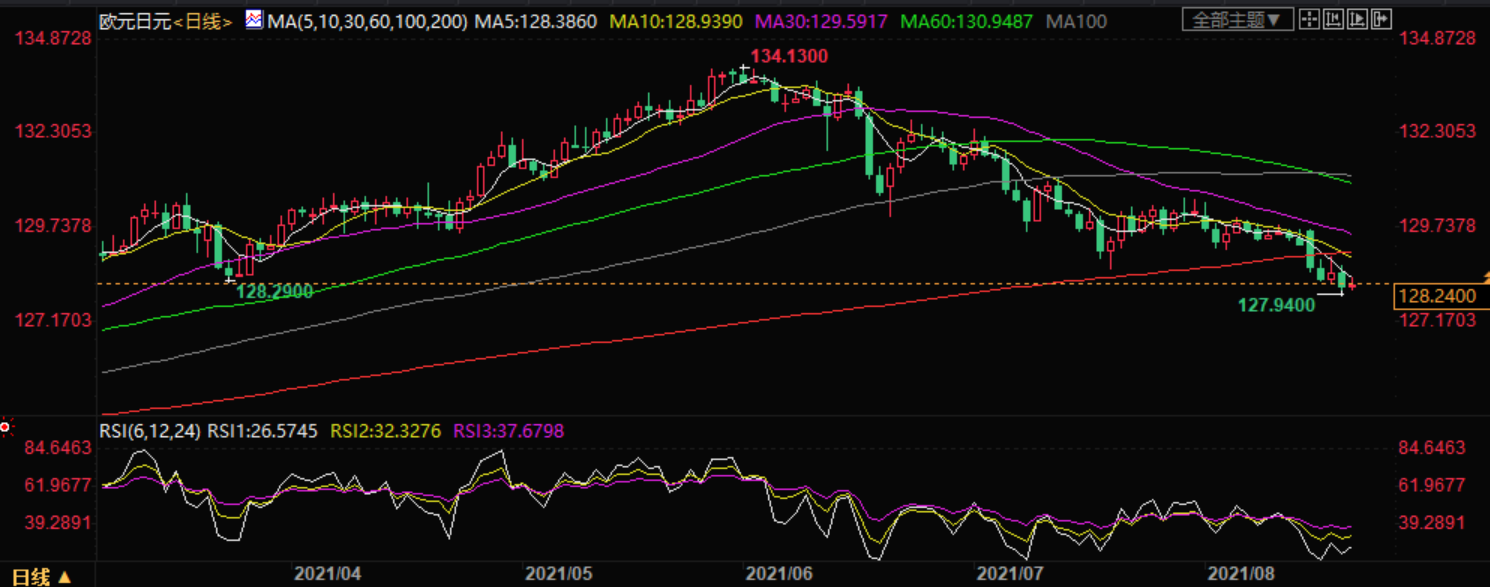Open the 全部主题 dropdown
Screen dimensions: 1490x587
(1236, 19)
